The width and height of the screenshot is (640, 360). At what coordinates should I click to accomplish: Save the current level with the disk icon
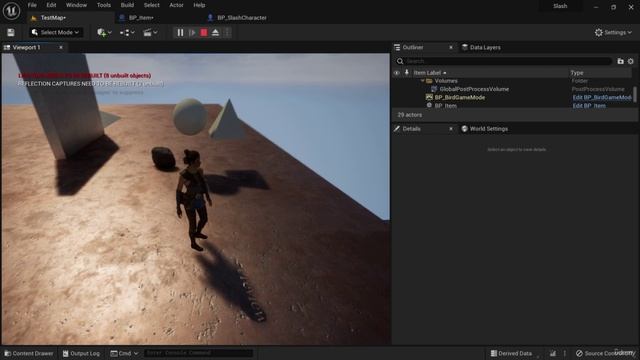[11, 33]
